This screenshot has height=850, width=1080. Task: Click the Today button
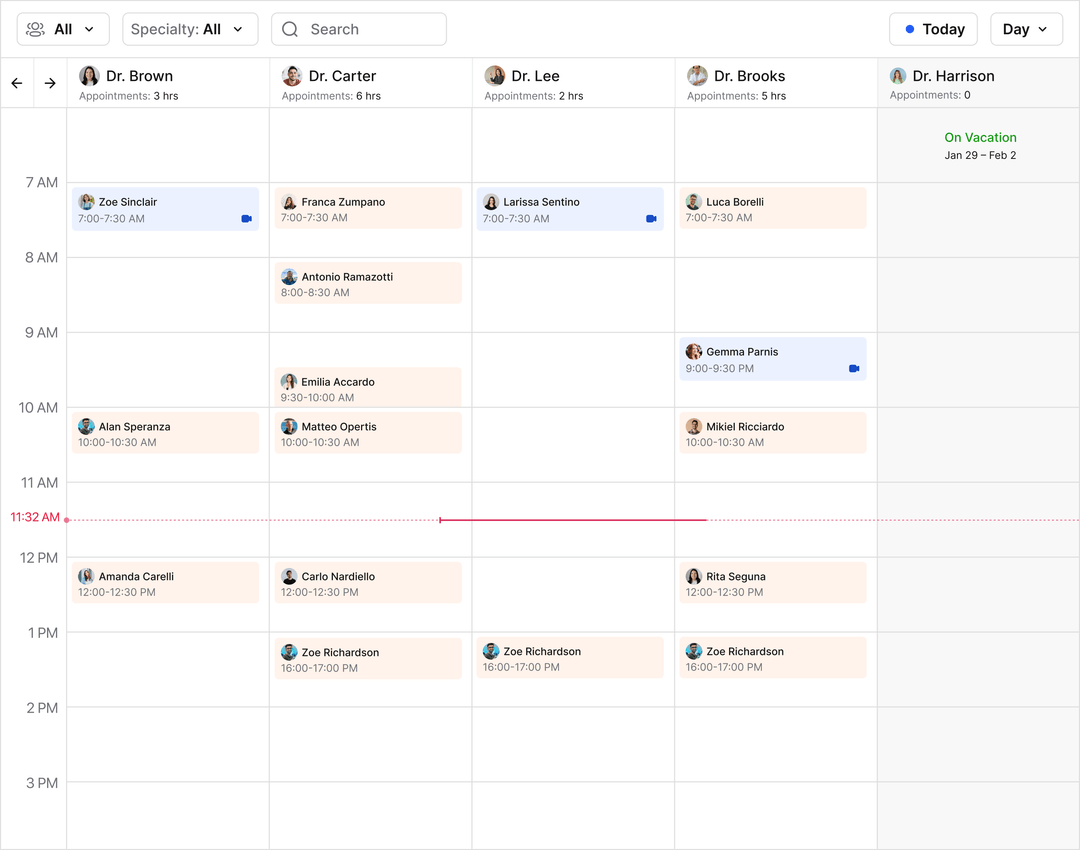point(933,29)
